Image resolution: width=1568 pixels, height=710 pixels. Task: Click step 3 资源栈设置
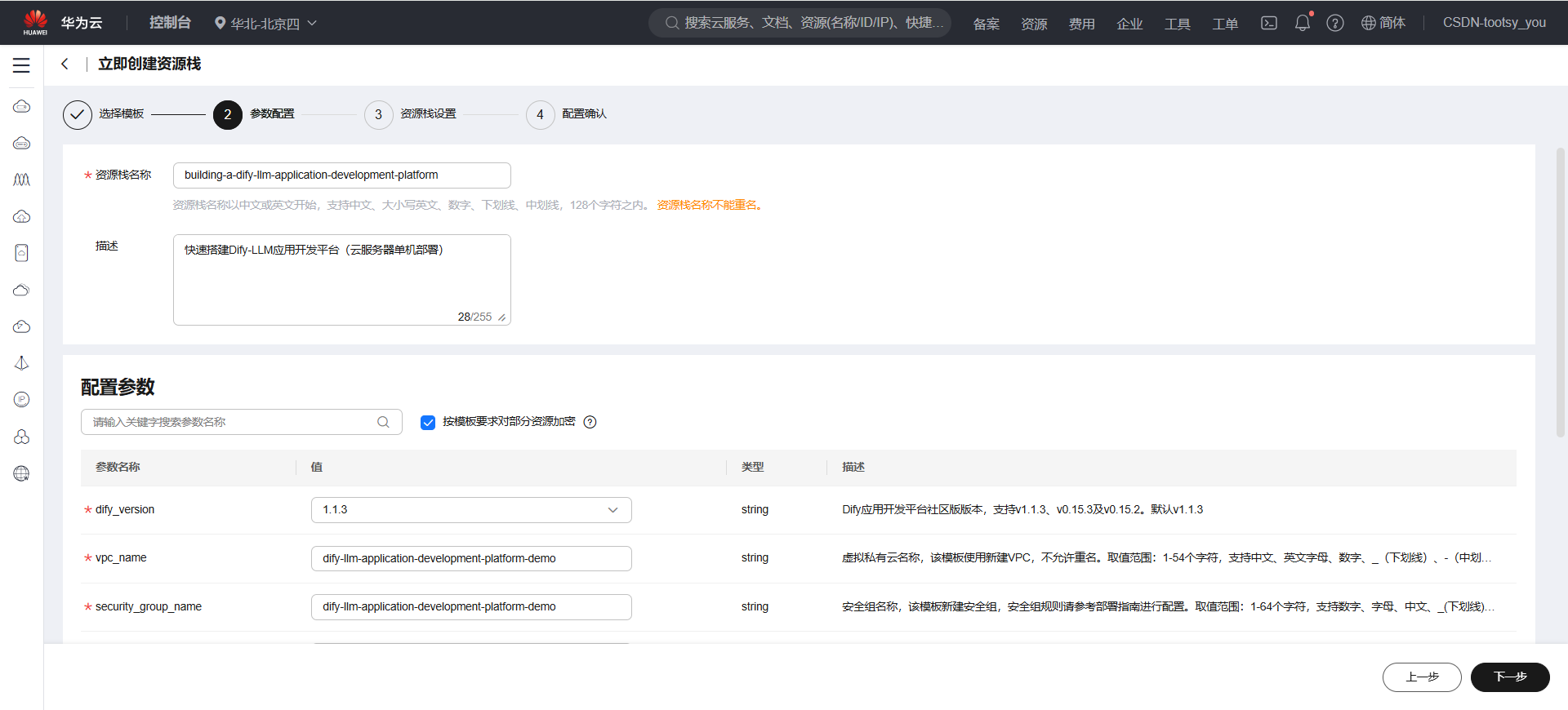point(410,114)
